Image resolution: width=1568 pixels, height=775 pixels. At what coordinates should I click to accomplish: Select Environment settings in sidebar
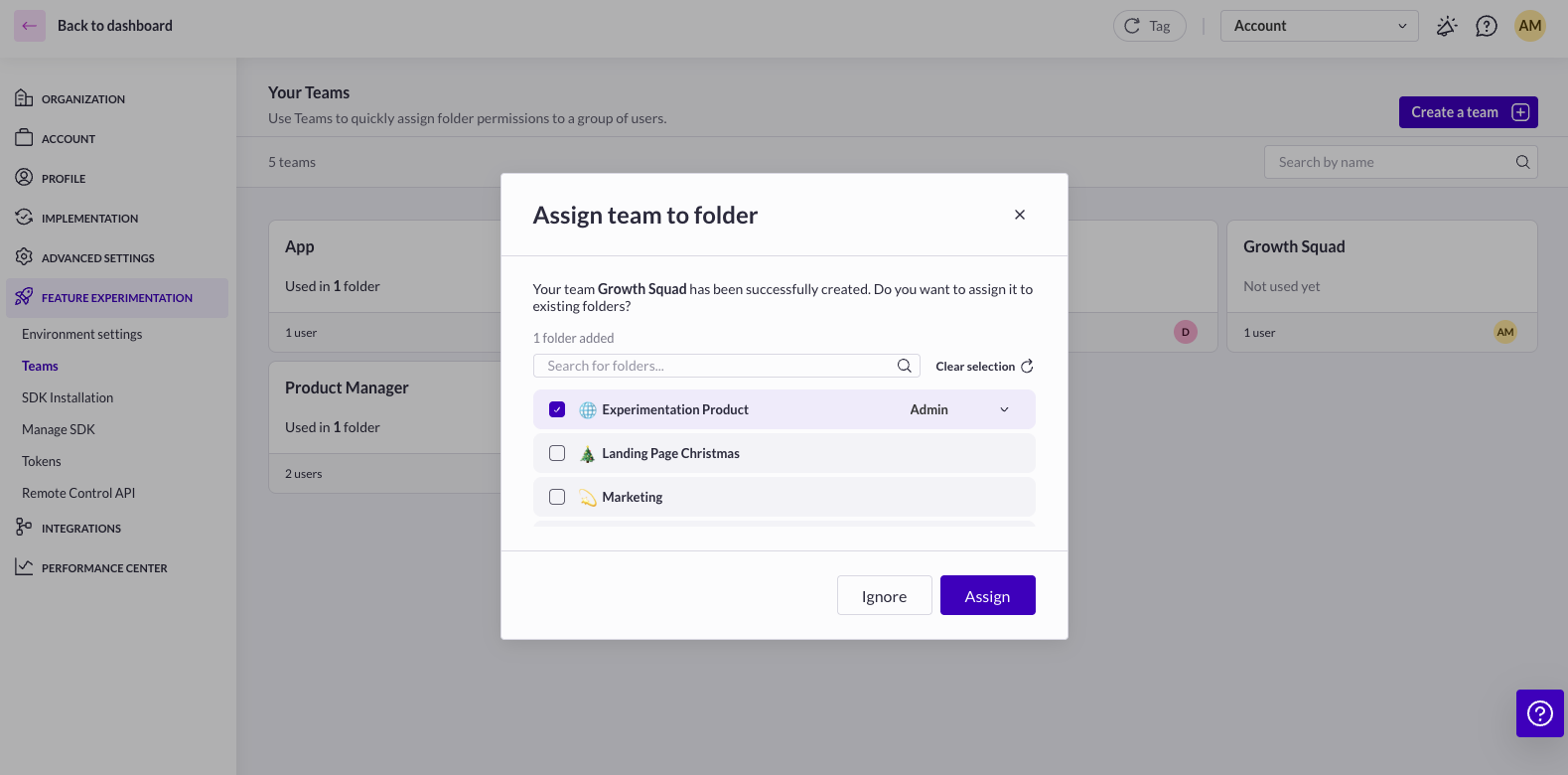[81, 334]
